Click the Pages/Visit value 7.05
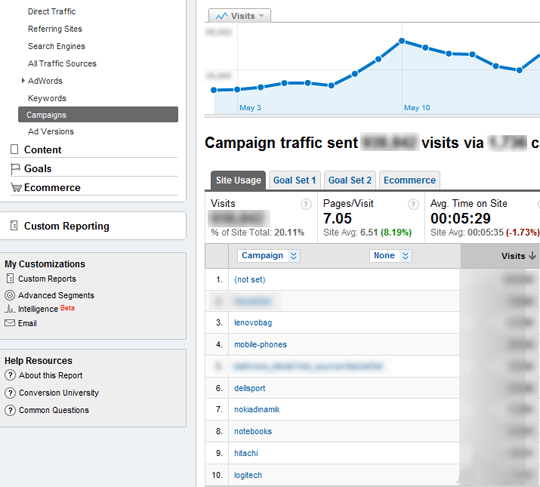This screenshot has width=540, height=487. click(337, 218)
